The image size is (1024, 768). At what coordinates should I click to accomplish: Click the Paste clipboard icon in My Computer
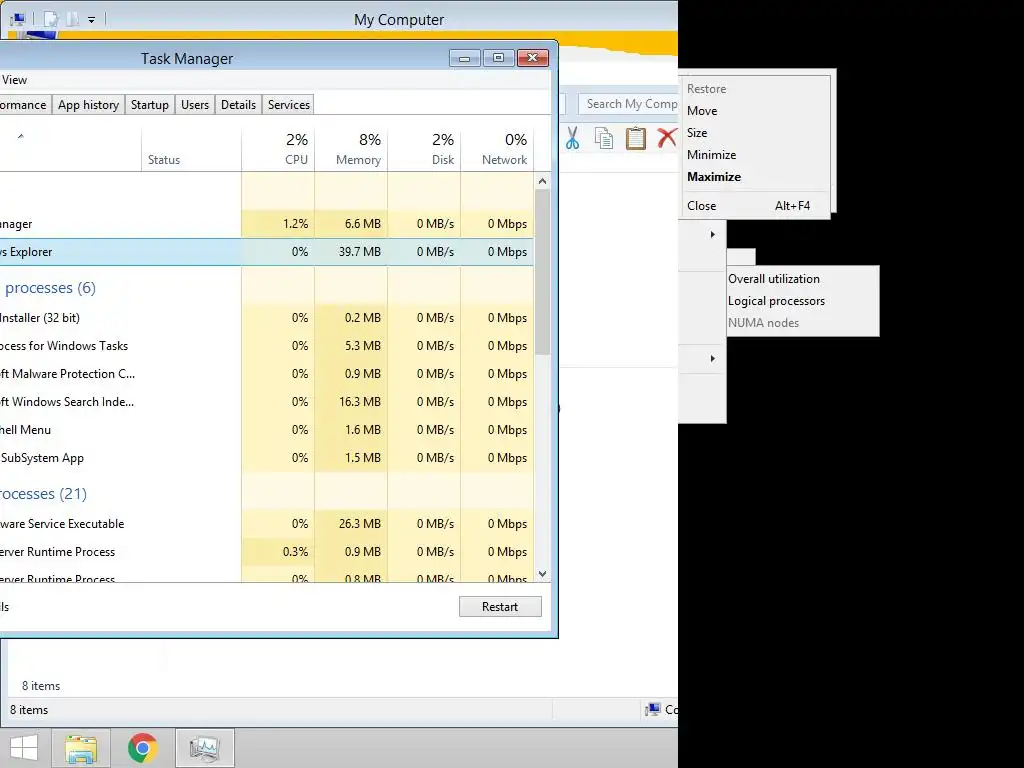(635, 138)
